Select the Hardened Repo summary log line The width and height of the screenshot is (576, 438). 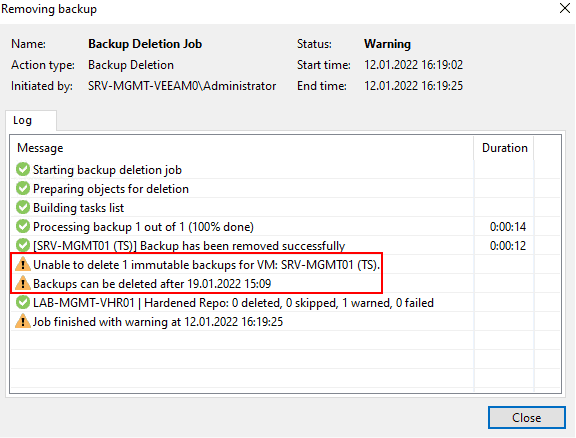pos(233,302)
